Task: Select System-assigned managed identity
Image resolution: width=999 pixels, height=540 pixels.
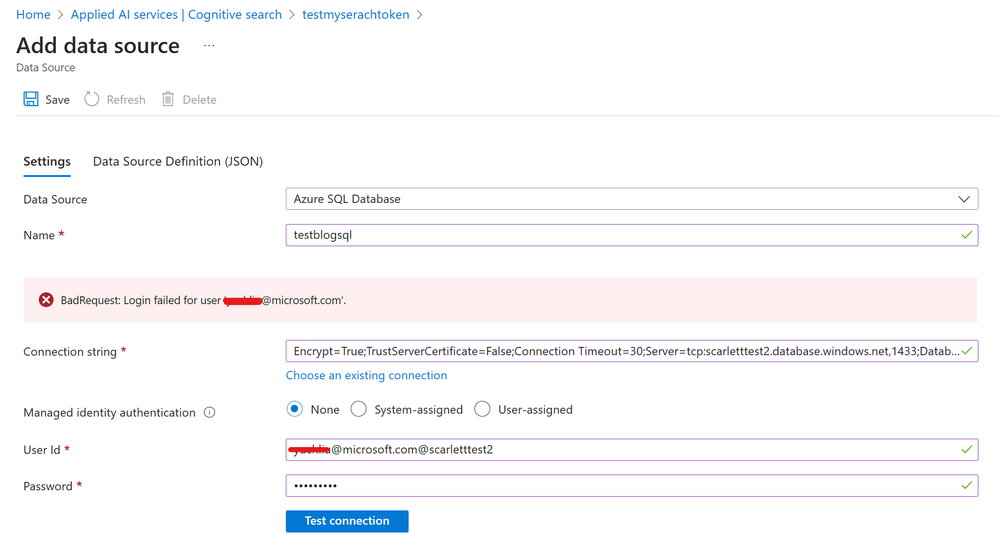Action: tap(359, 409)
